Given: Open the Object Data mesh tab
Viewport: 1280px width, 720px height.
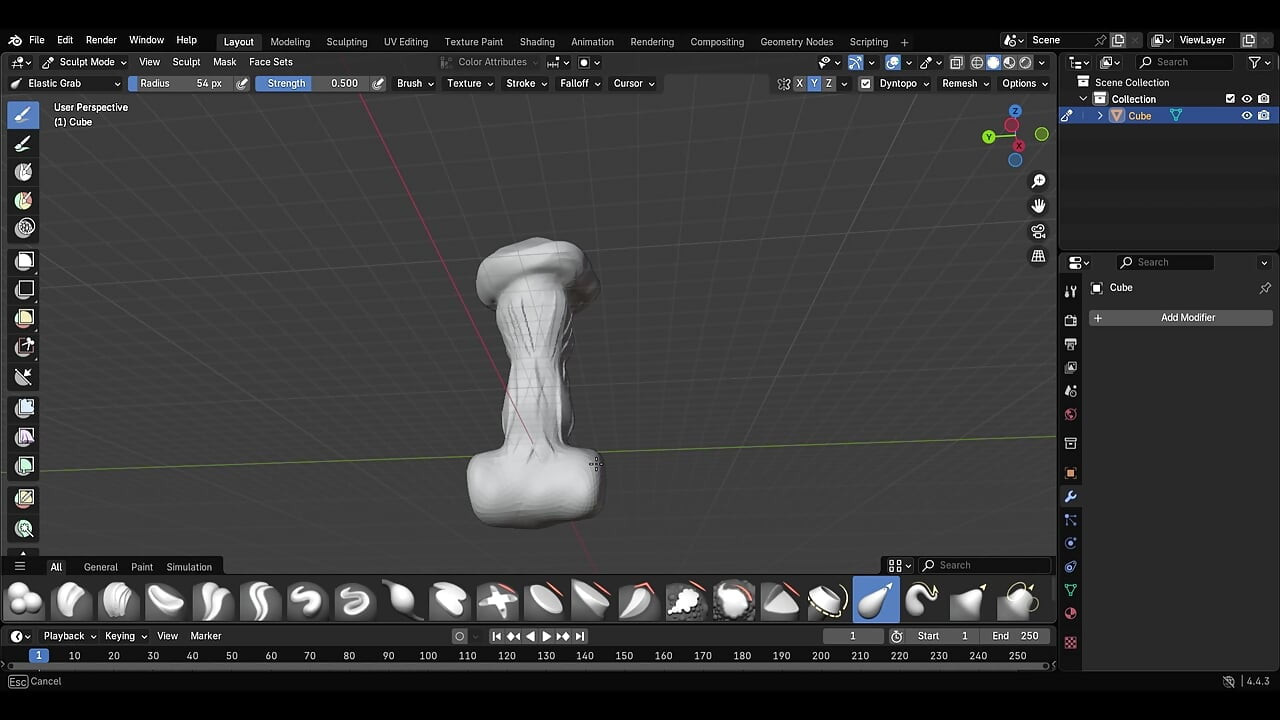Looking at the screenshot, I should (1071, 590).
